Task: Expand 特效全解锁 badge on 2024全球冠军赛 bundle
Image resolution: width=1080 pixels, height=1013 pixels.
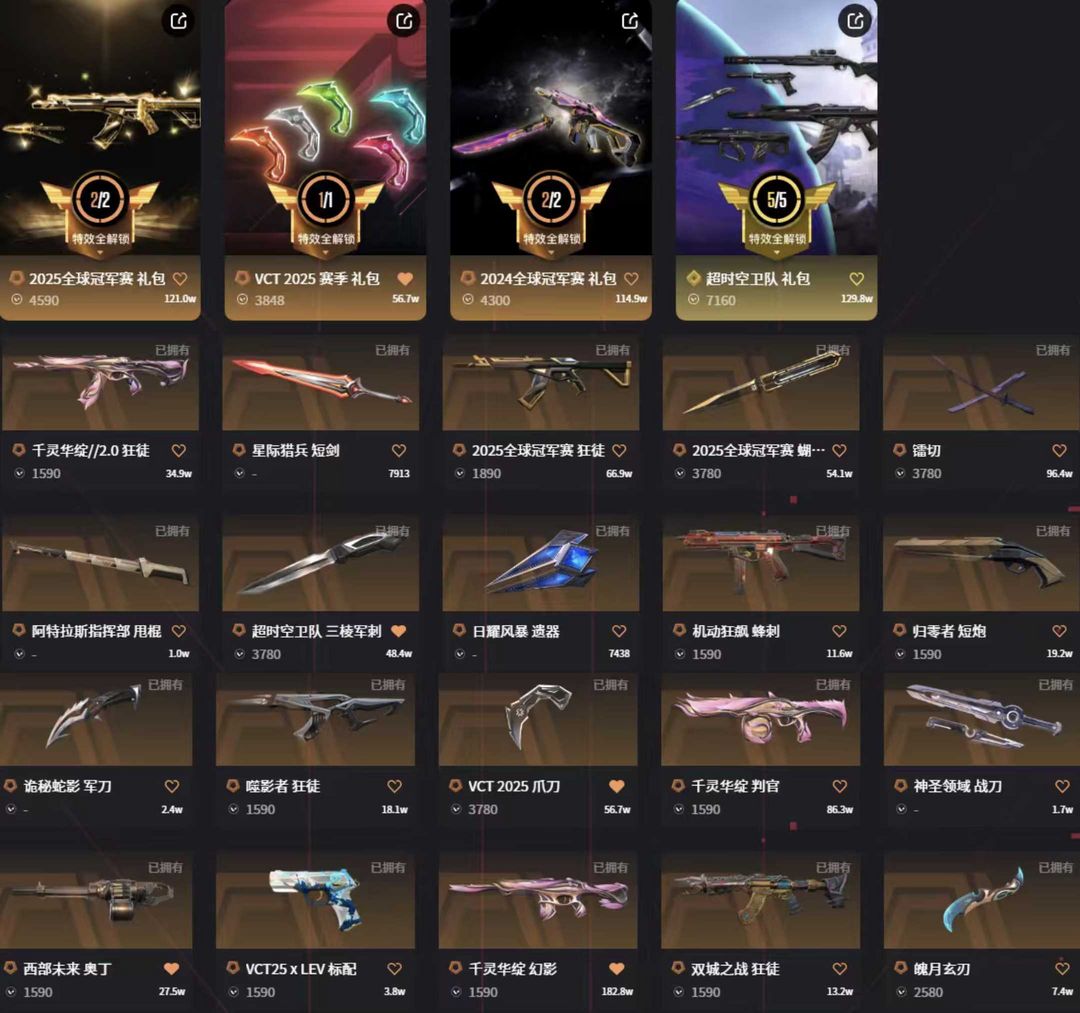Action: coord(551,240)
